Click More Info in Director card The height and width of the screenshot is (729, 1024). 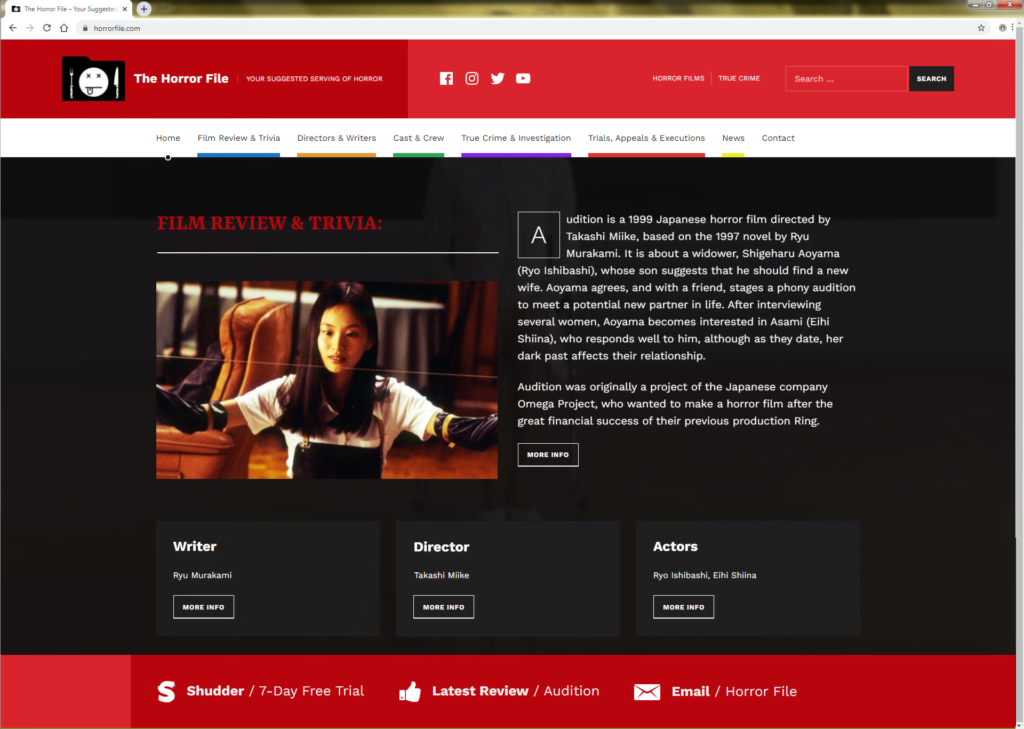click(x=443, y=607)
